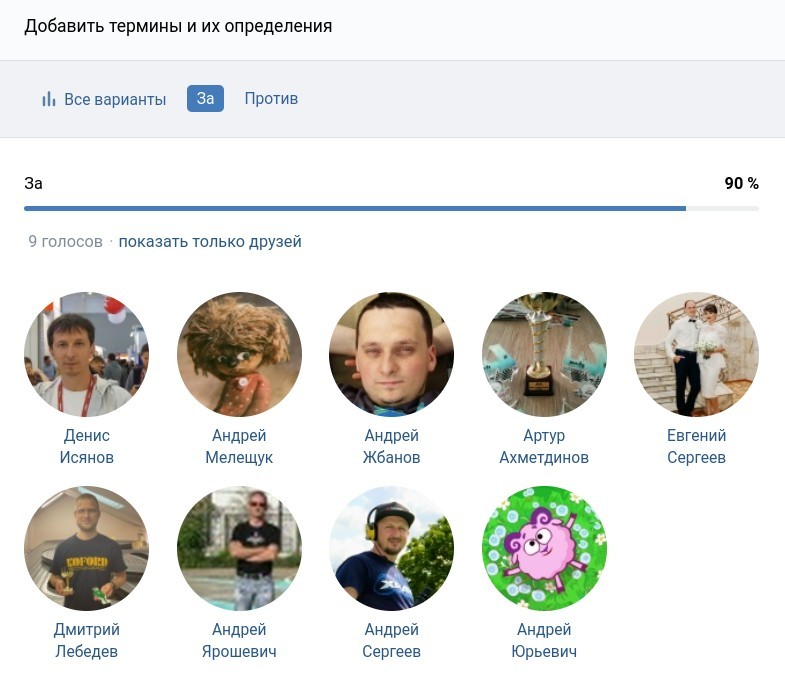Viewport: 785px width, 681px height.
Task: Click Андрей Жбанов's profile photo
Action: [x=391, y=354]
